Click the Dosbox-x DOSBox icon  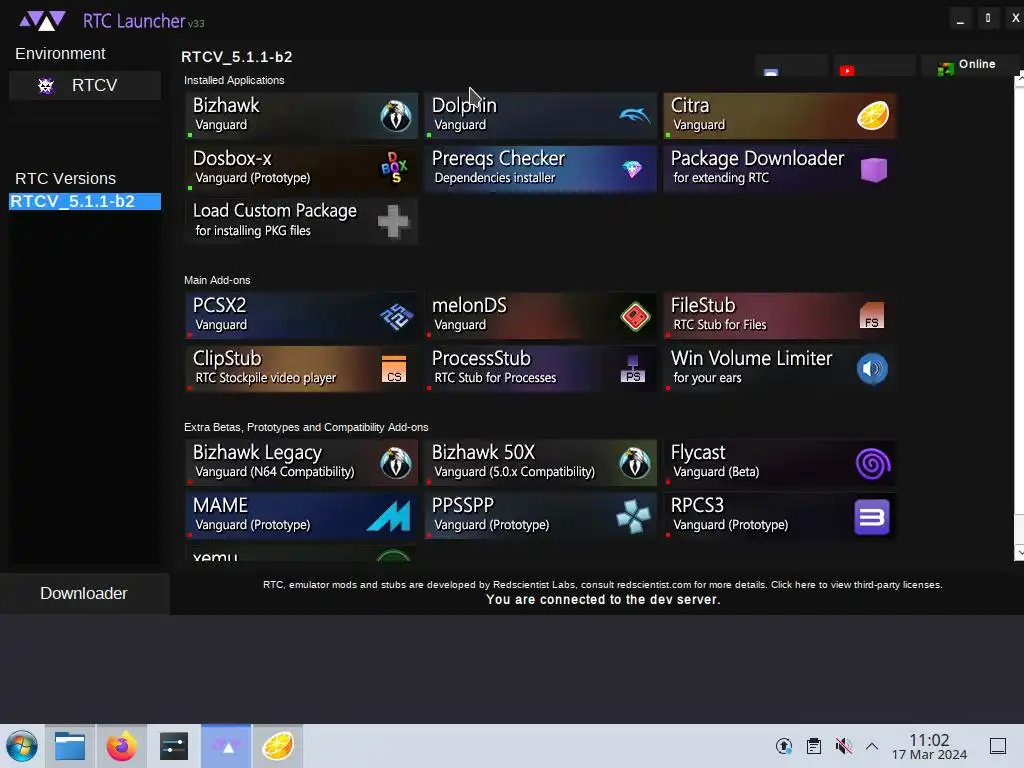coord(394,168)
